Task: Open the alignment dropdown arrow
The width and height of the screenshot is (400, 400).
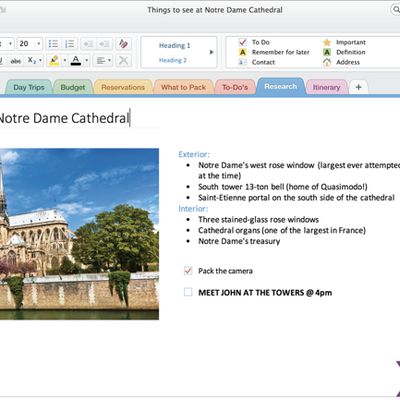Action: [109, 60]
